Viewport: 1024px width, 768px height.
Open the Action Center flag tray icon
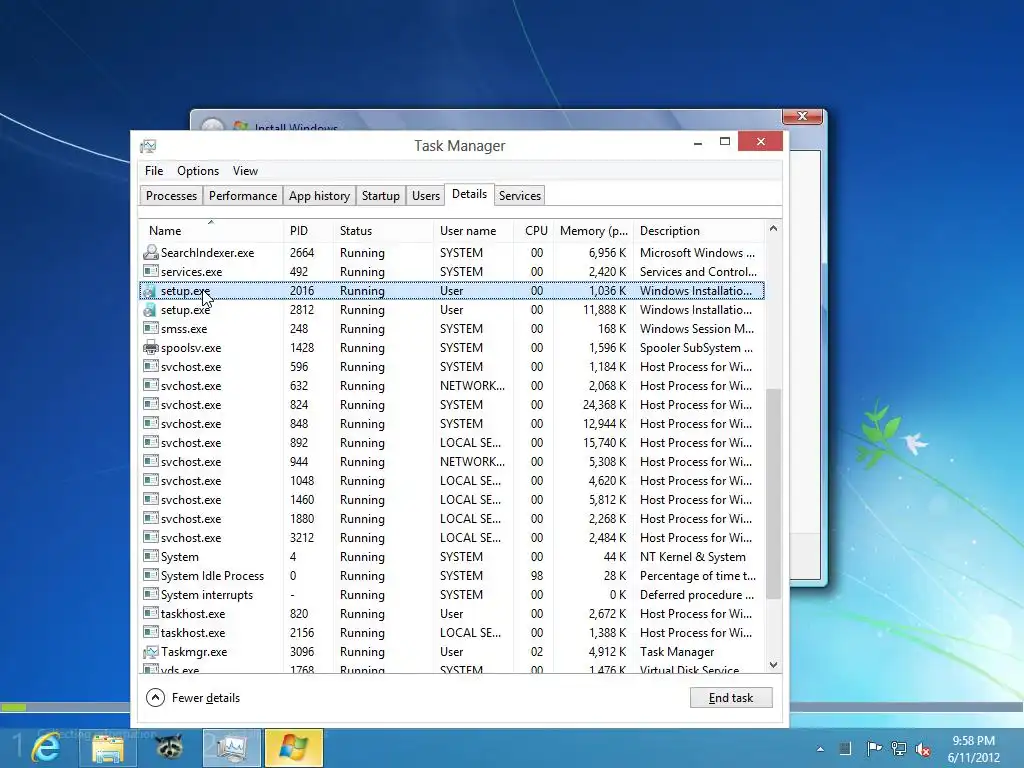pos(874,748)
